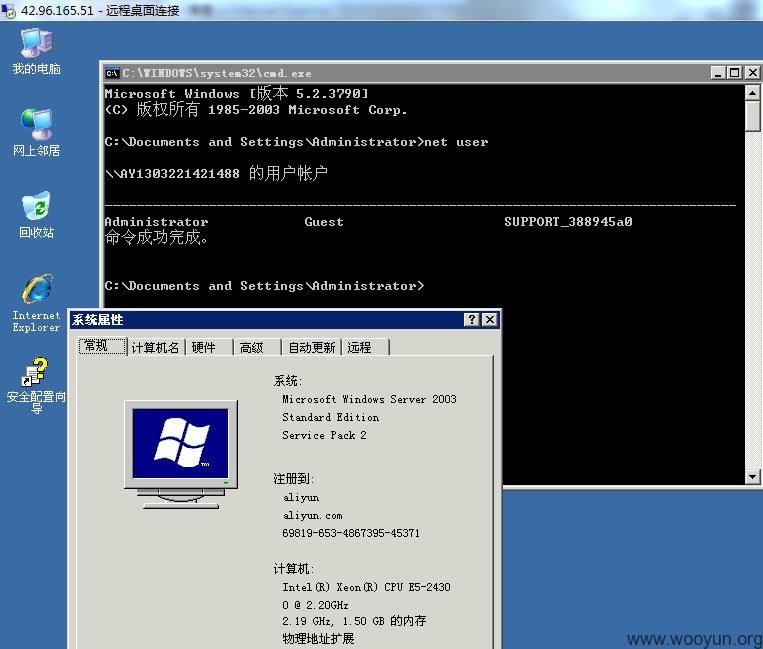Close the cmd.exe window
The image size is (763, 649).
pyautogui.click(x=752, y=73)
